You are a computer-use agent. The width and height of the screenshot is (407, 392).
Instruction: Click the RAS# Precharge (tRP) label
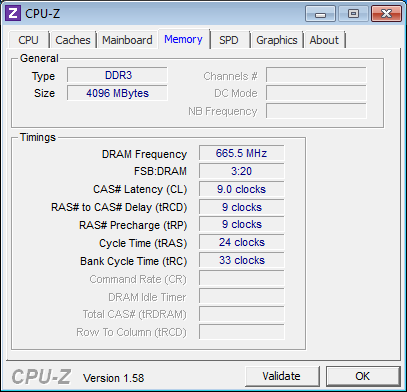tap(133, 225)
